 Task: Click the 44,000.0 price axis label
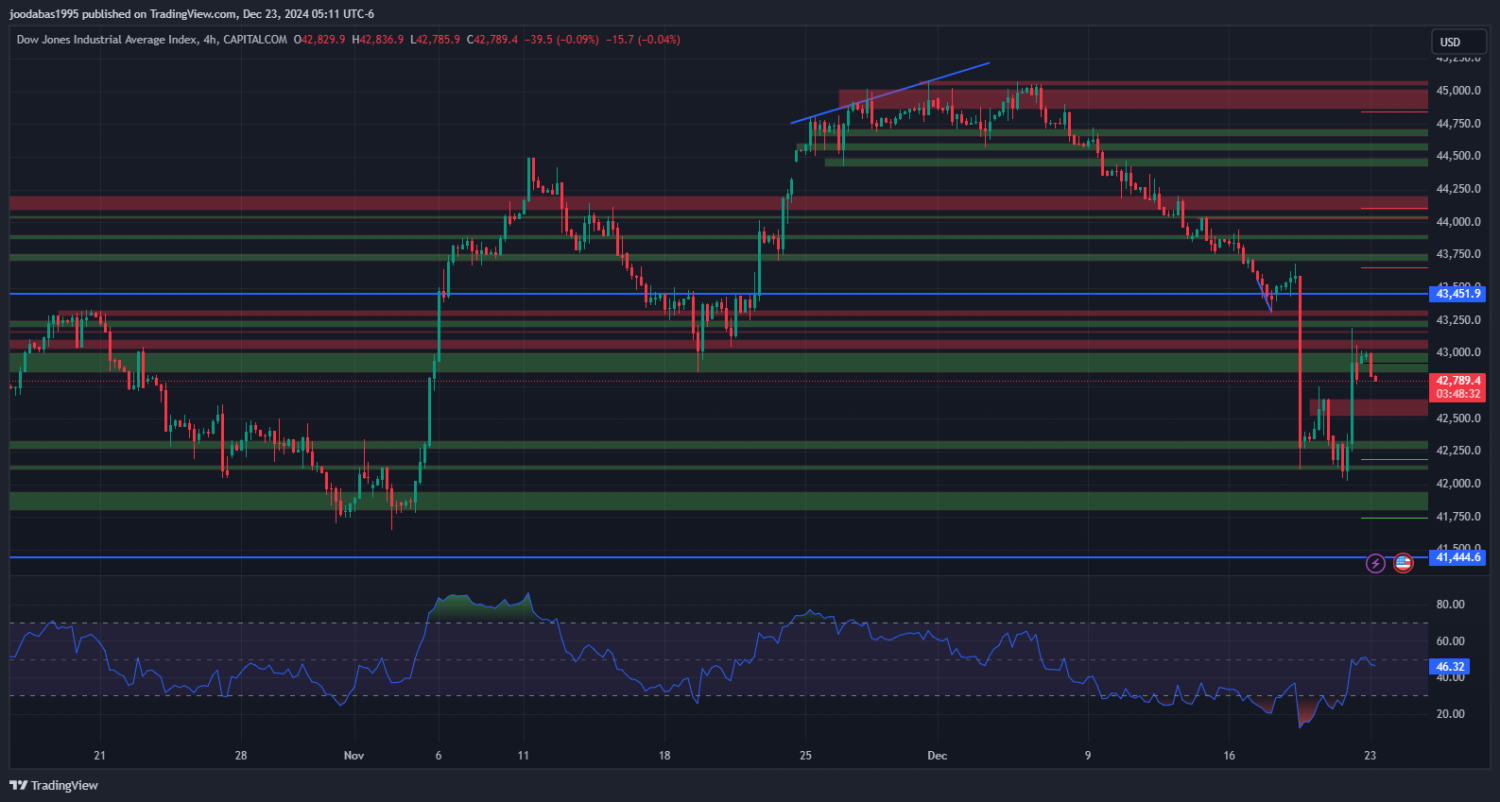[1457, 222]
